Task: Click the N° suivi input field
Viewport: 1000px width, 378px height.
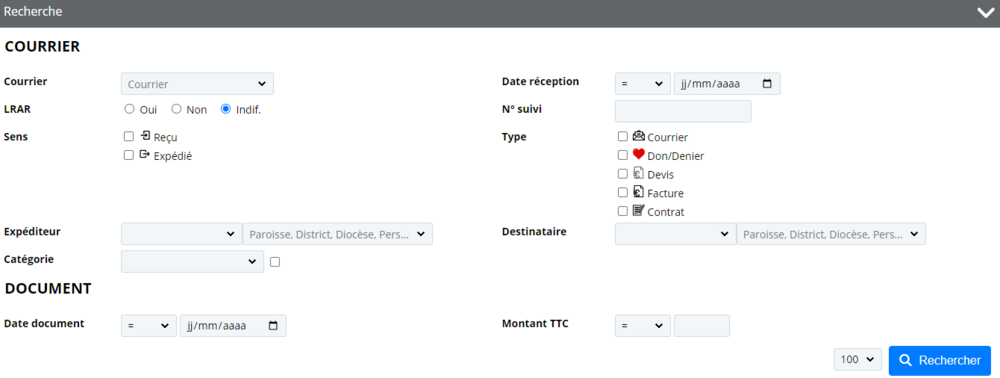Action: point(683,111)
